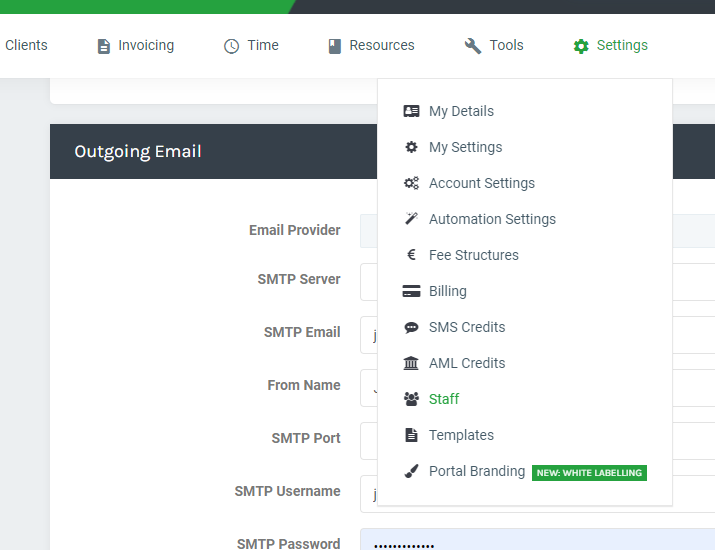Click the NEW: WHITE LABELLING badge
The width and height of the screenshot is (715, 550).
pos(589,473)
